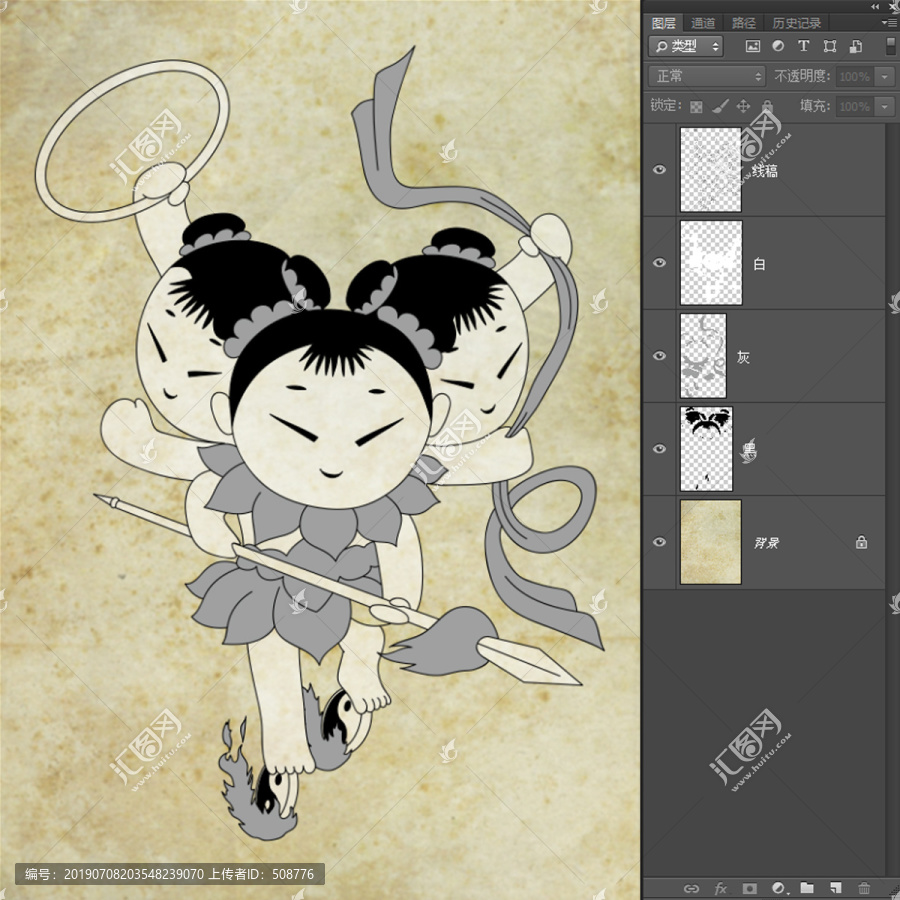Viewport: 900px width, 900px height.
Task: Hide the 白 layer eye
Action: pos(660,262)
